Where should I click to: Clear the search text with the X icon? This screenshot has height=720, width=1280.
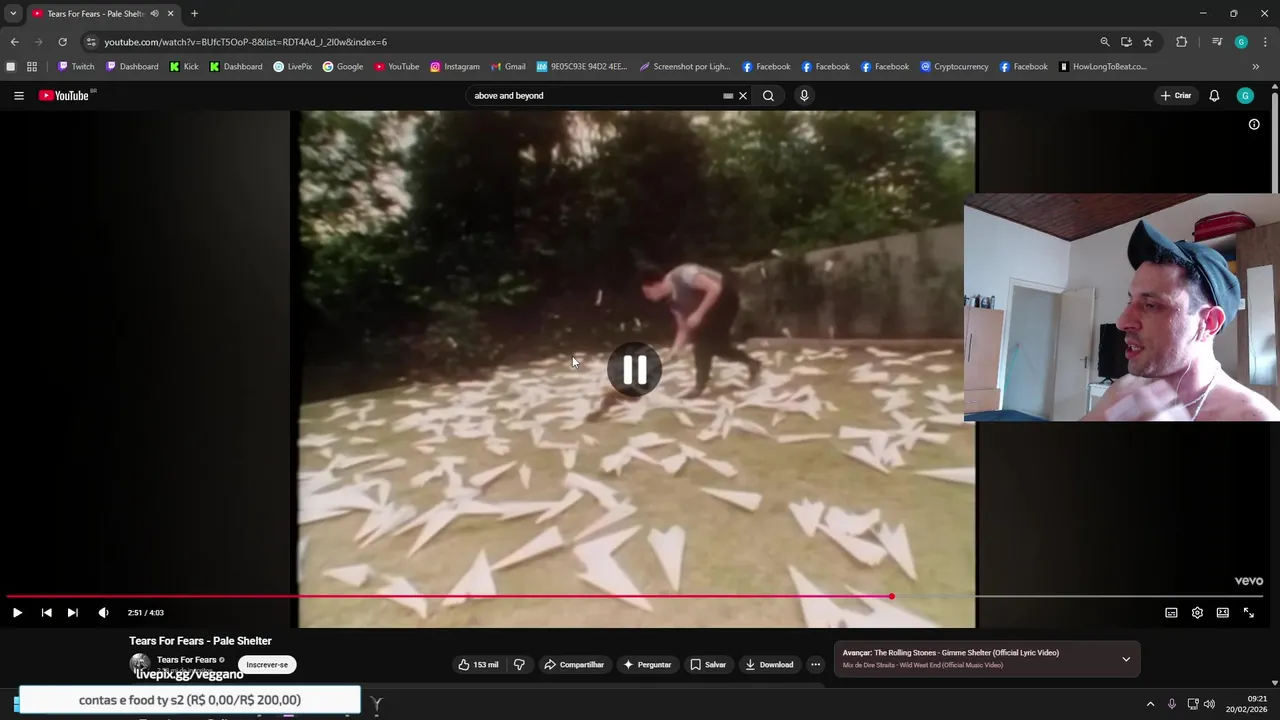click(743, 96)
